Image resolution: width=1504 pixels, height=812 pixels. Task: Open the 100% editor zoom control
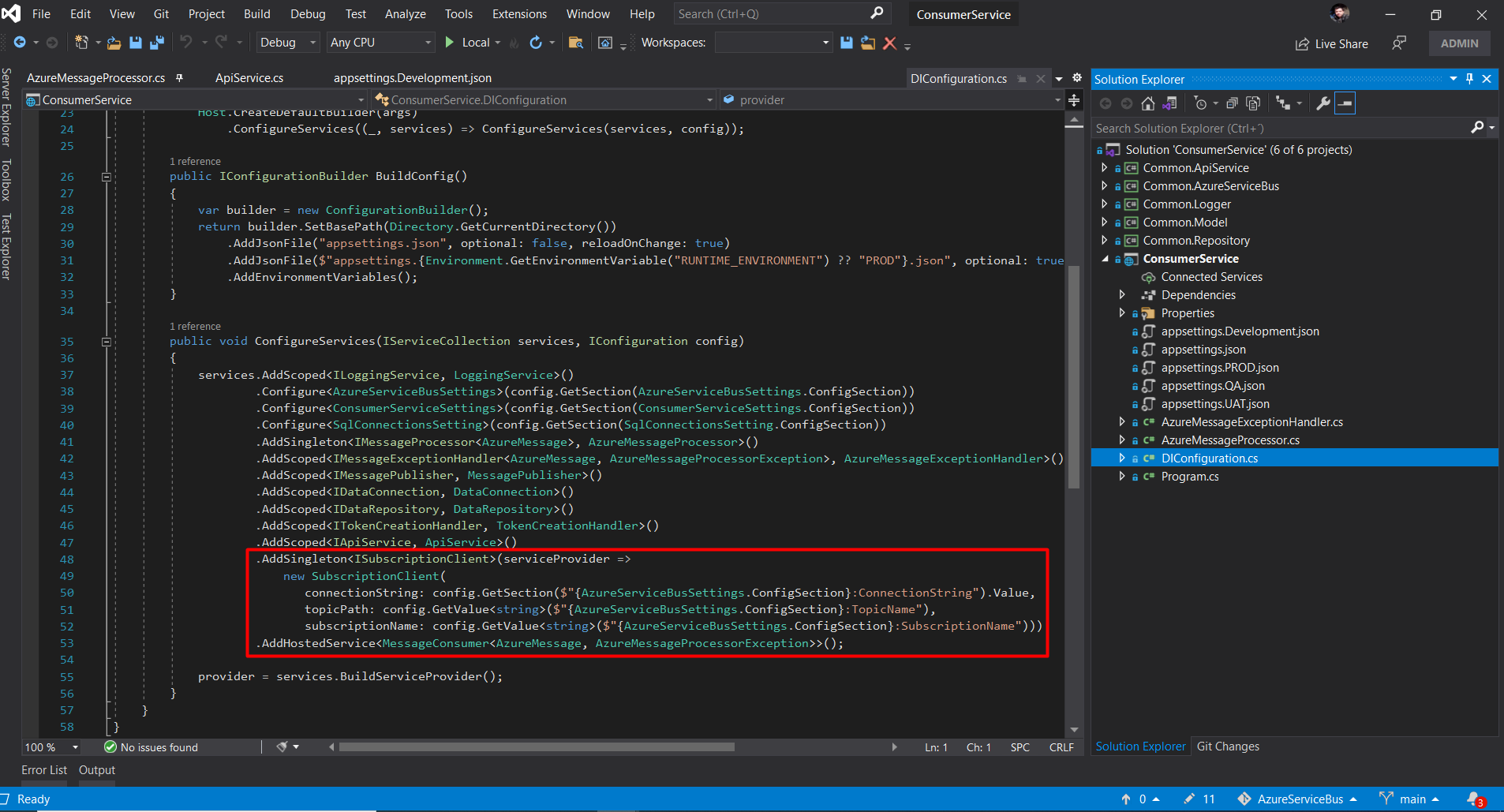pyautogui.click(x=50, y=747)
